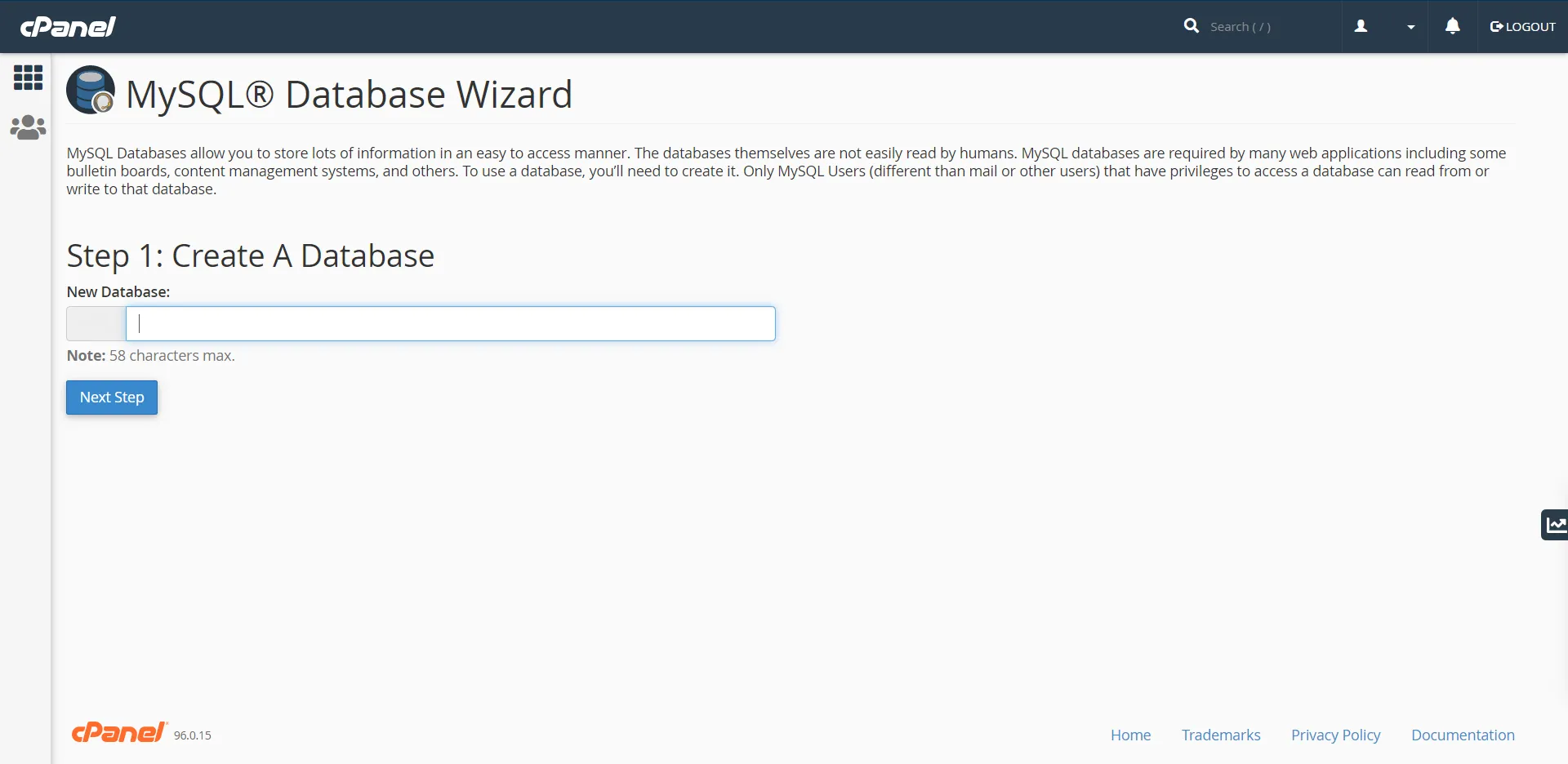The width and height of the screenshot is (1568, 764).
Task: Click the database prefix box
Action: (96, 324)
